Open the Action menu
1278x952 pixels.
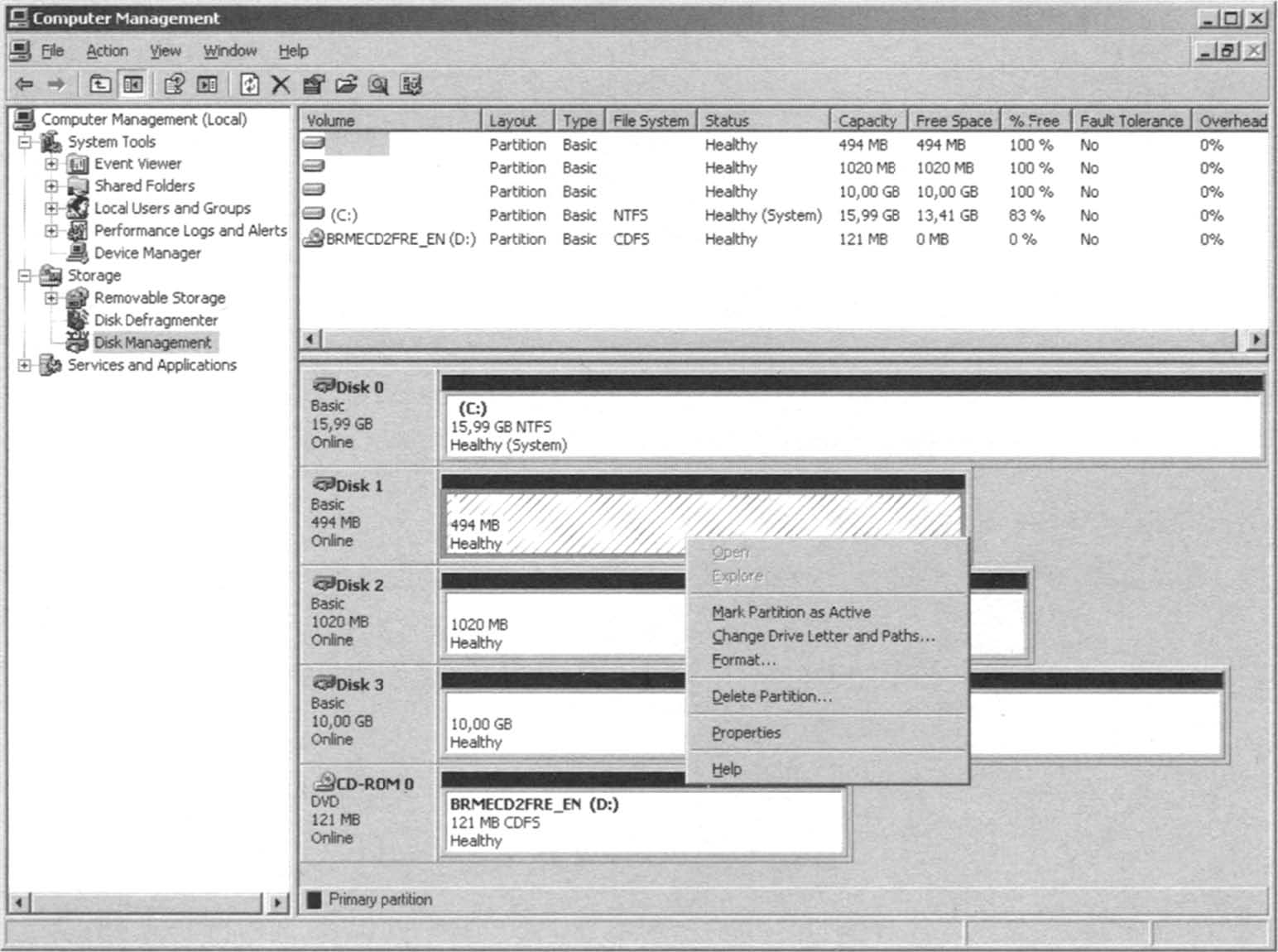108,50
